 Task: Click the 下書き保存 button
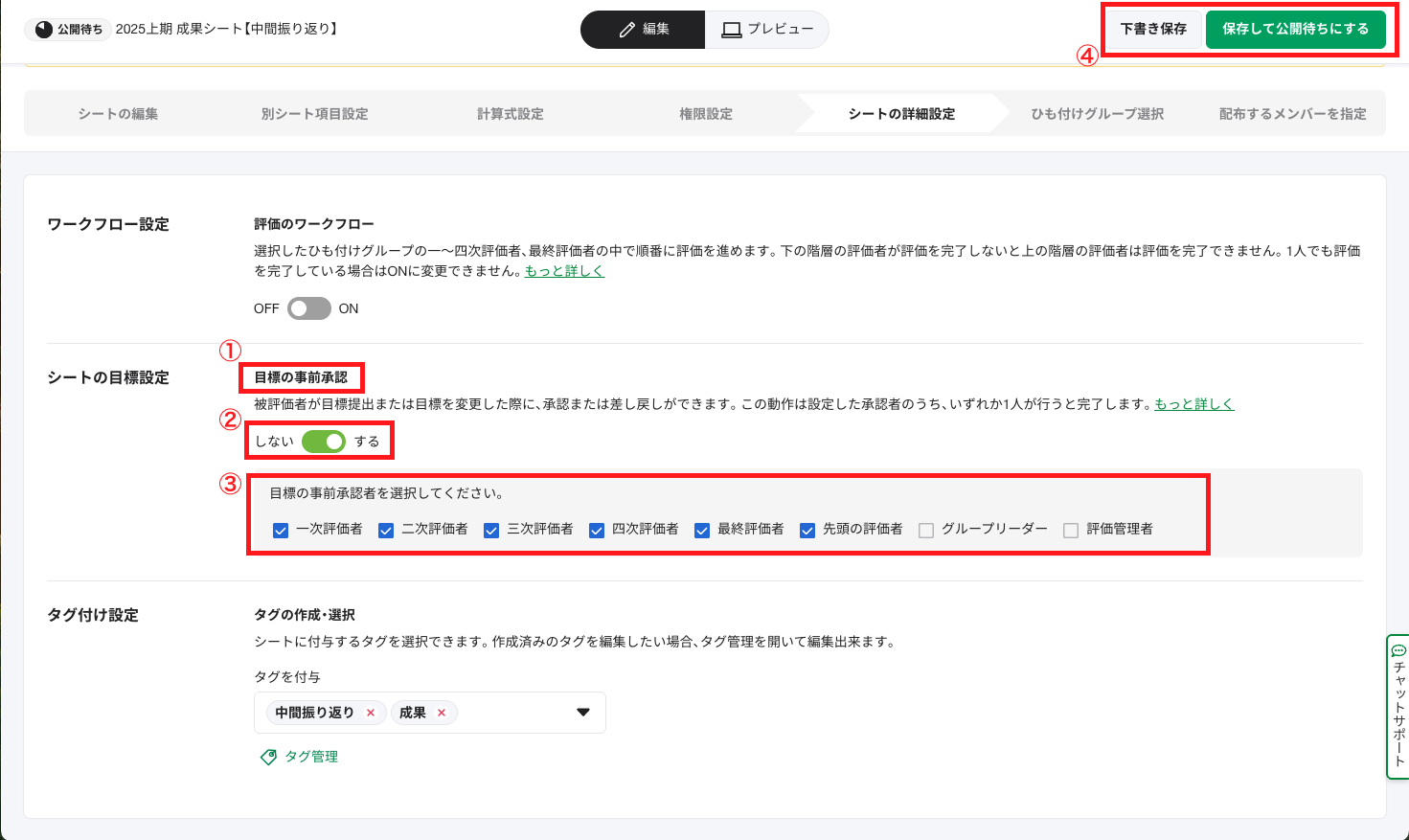click(1151, 30)
